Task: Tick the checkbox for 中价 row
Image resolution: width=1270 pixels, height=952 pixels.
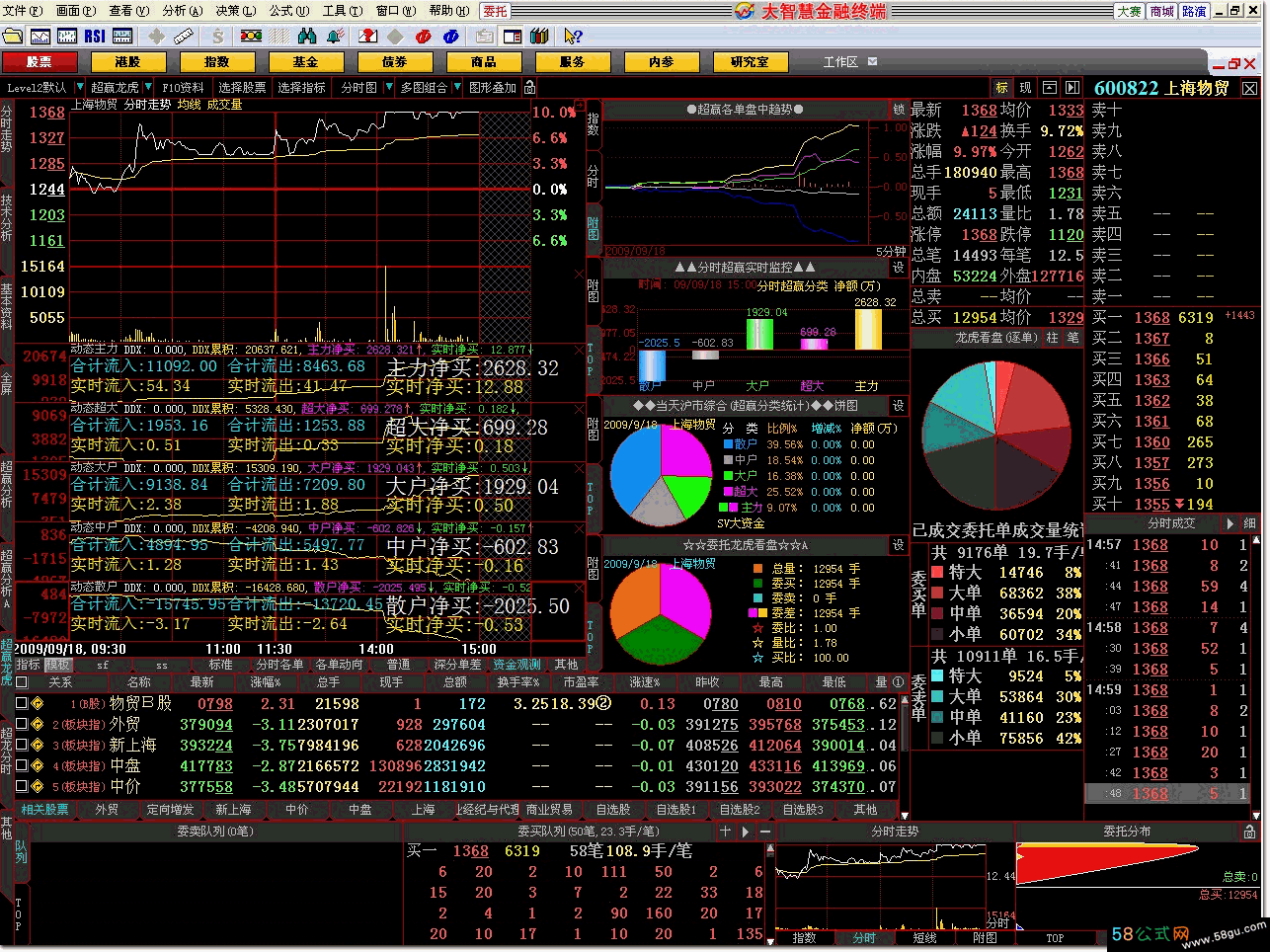Action: tap(21, 787)
